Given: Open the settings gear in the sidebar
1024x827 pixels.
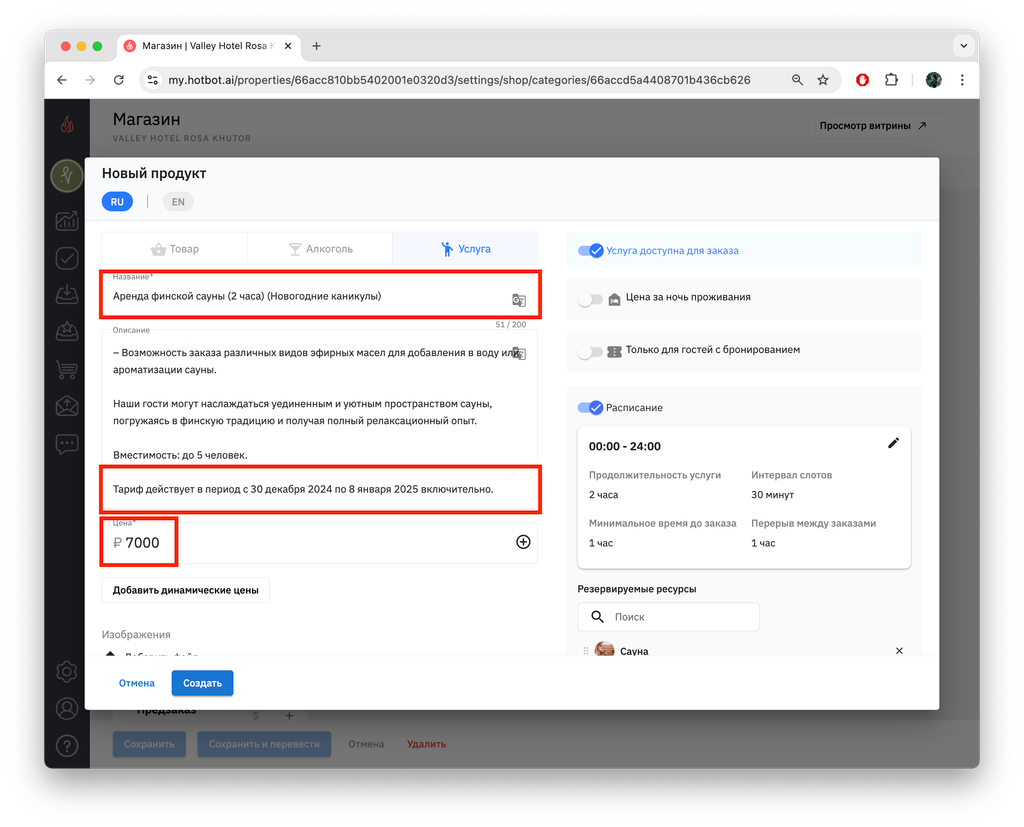Looking at the screenshot, I should (67, 672).
